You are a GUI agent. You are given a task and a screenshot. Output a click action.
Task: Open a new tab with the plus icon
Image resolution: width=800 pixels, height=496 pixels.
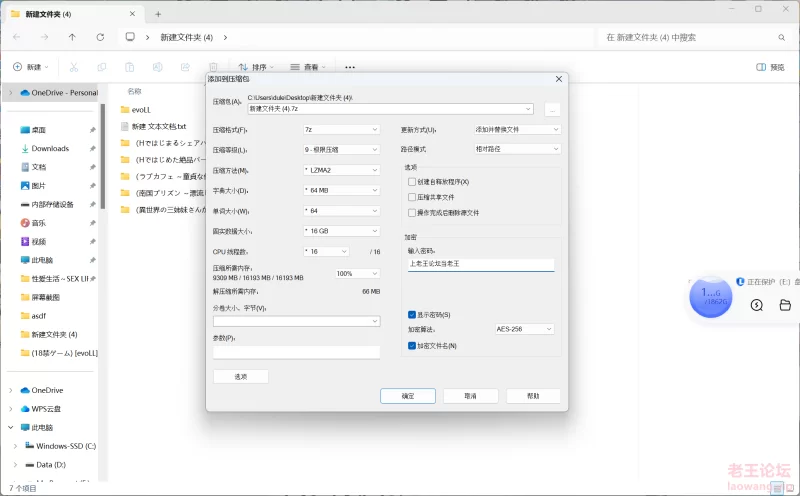(158, 13)
